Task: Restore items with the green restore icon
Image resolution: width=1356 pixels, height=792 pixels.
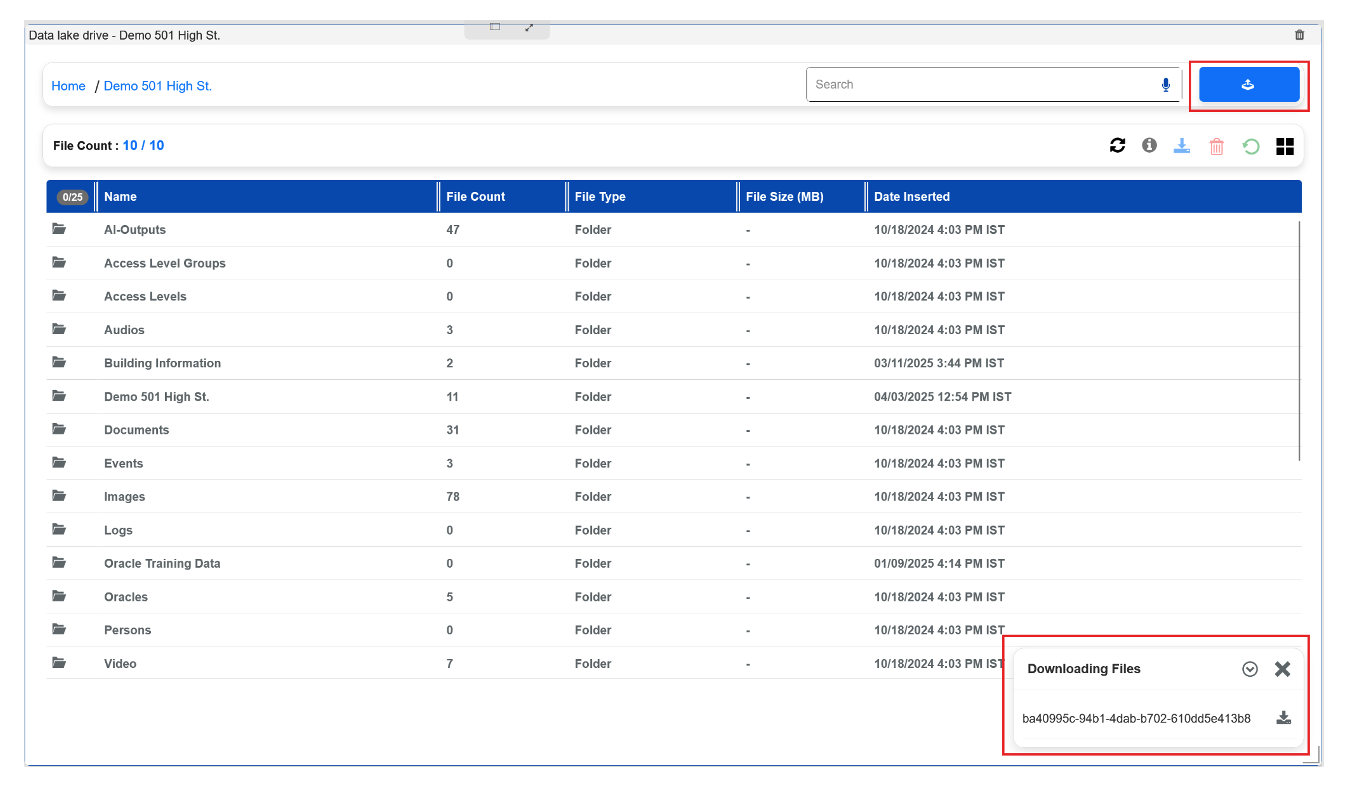Action: [x=1250, y=146]
